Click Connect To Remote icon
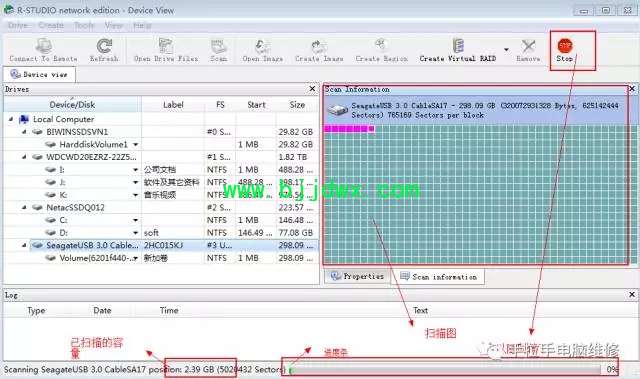This screenshot has height=379, width=640. coord(44,46)
